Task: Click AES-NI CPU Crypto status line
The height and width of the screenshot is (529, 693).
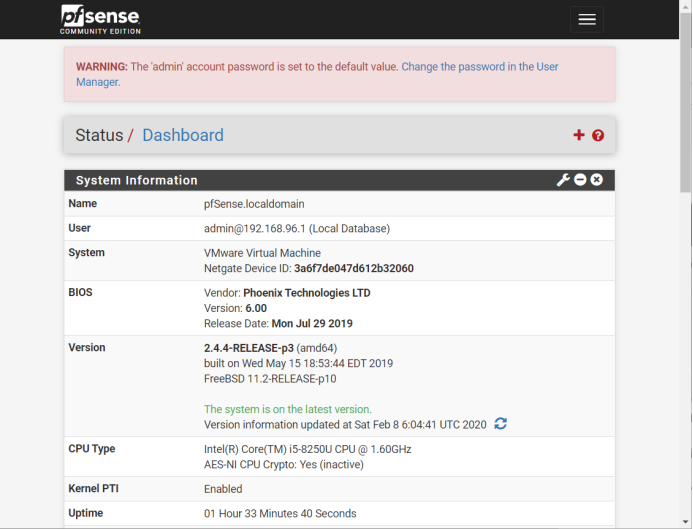Action: (284, 465)
